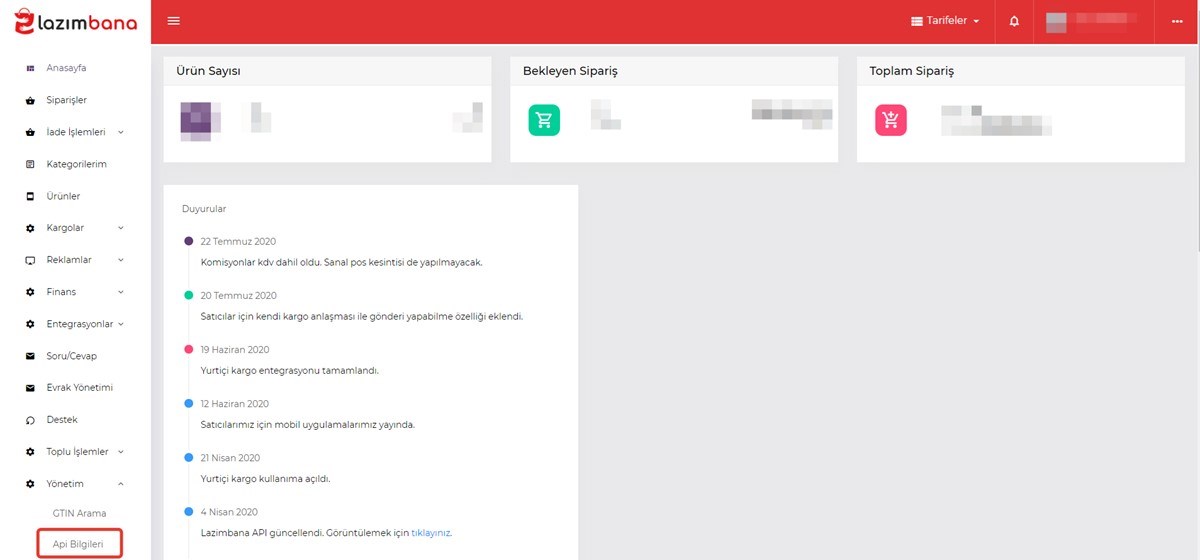1200x560 pixels.
Task: Open İade İşlemleri menu item
Action: click(75, 132)
